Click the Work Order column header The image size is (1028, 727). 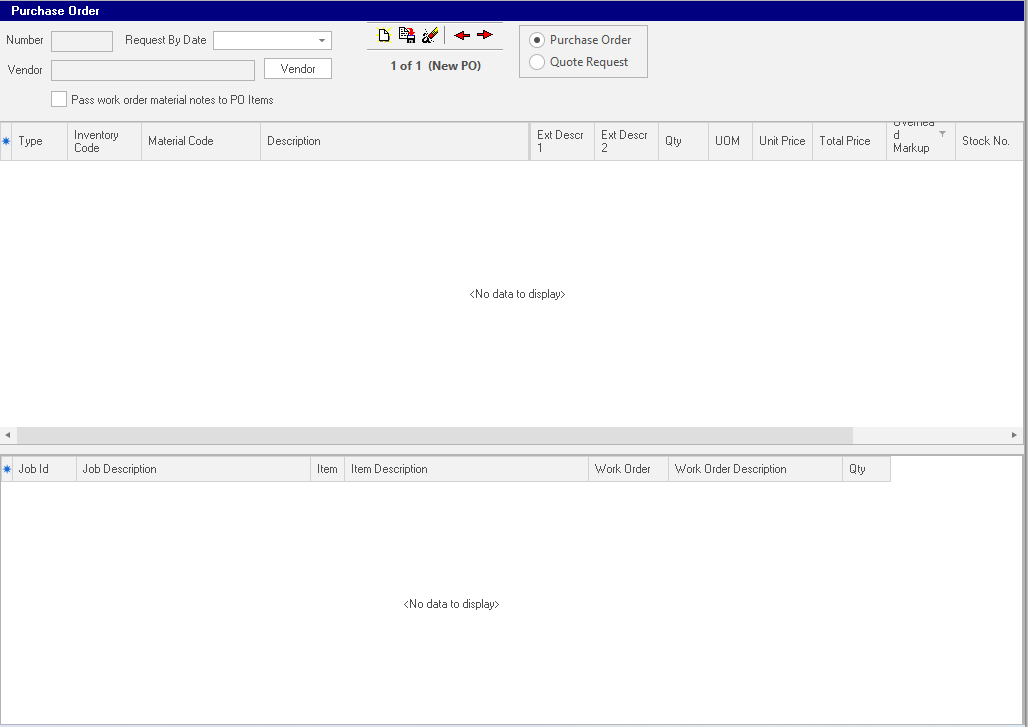(627, 468)
